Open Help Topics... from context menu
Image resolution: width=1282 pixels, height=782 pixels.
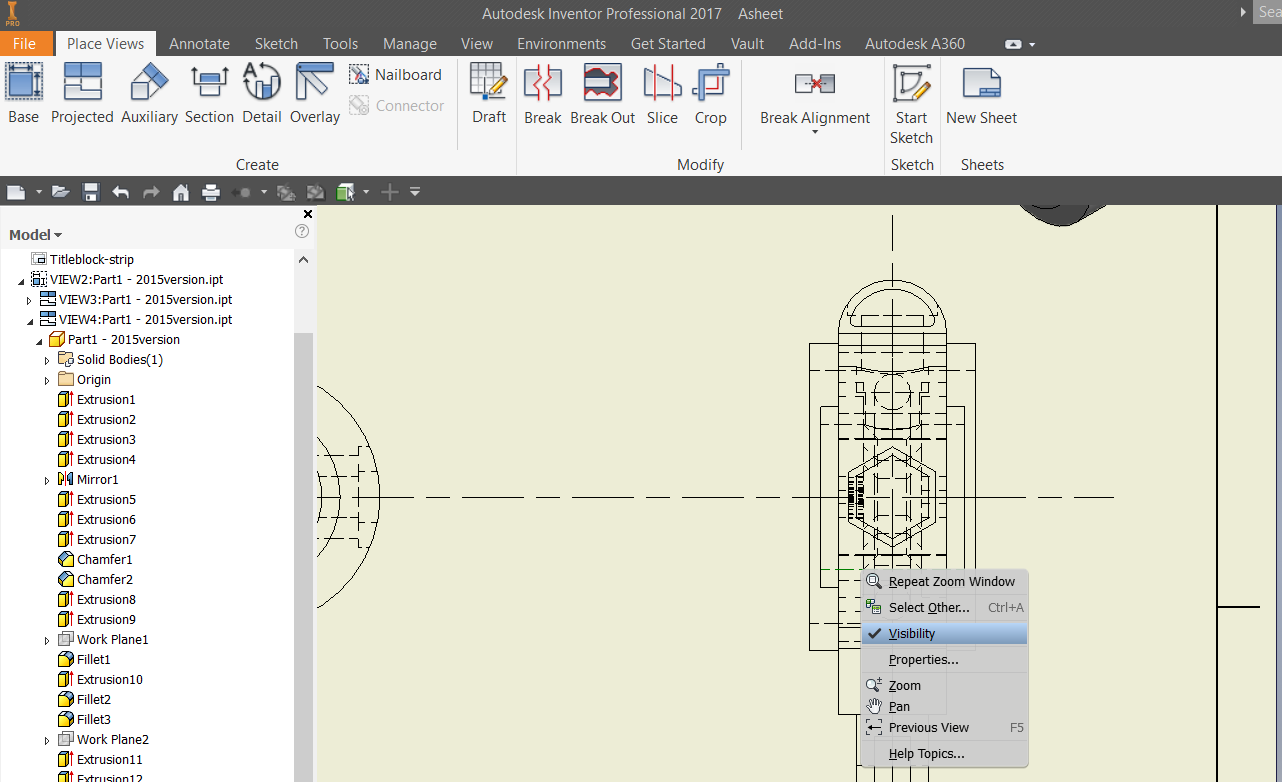(x=943, y=753)
